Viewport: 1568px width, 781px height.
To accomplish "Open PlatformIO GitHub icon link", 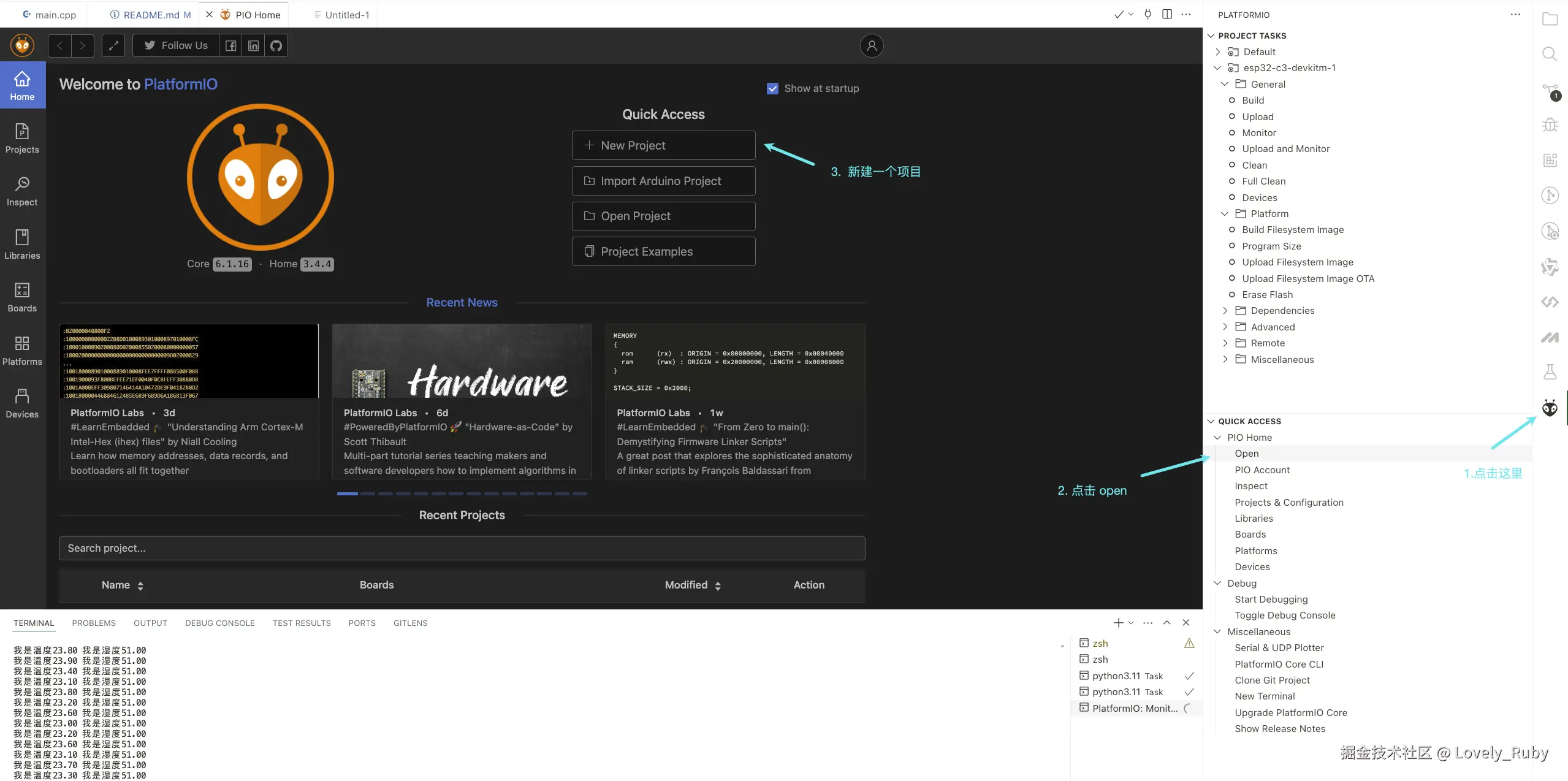I will click(276, 46).
